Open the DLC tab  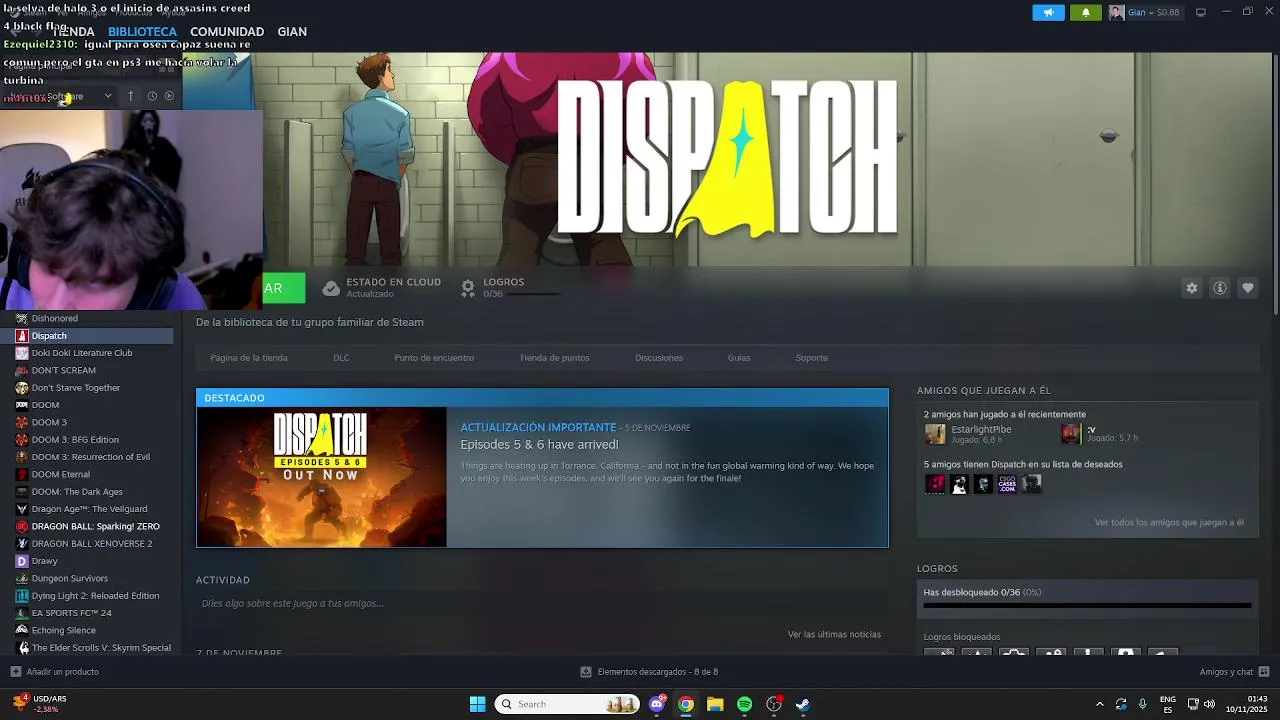[341, 358]
